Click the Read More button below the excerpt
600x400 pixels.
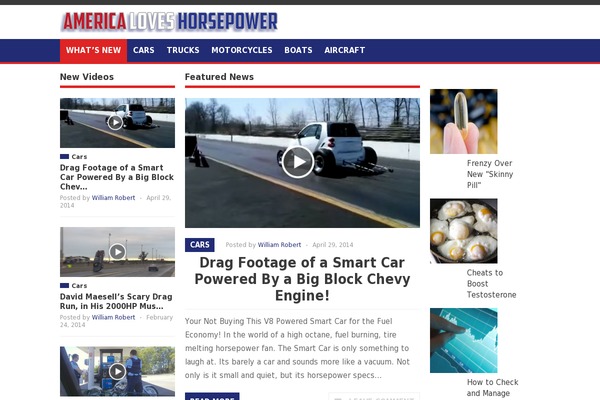212,397
